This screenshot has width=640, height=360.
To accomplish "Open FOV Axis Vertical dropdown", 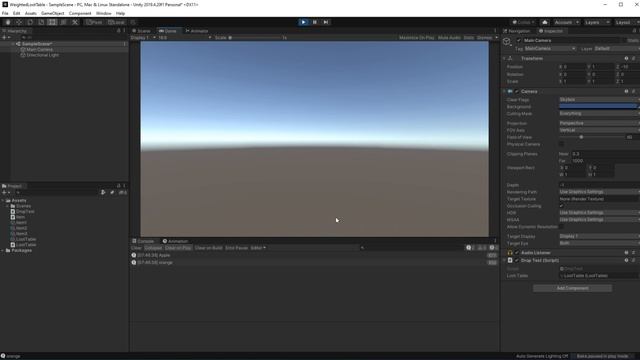I will [x=599, y=130].
